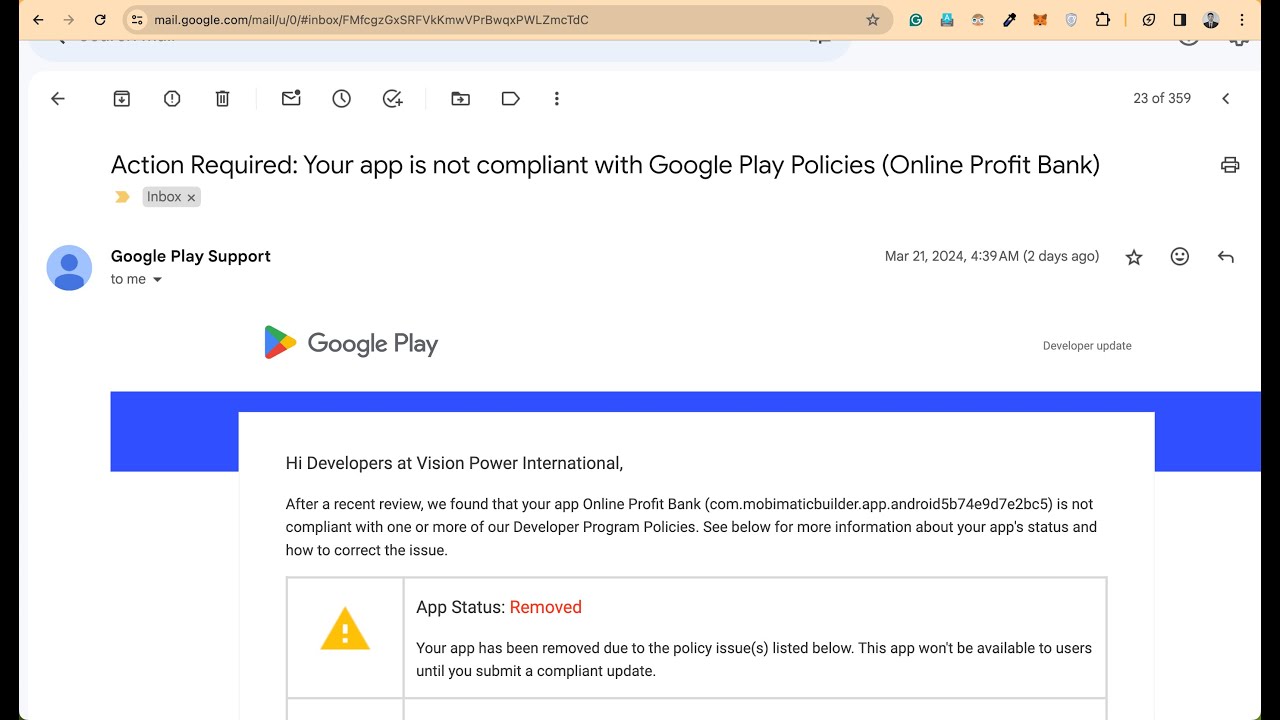Open Grammarly extension
Viewport: 1280px width, 720px height.
click(x=916, y=19)
